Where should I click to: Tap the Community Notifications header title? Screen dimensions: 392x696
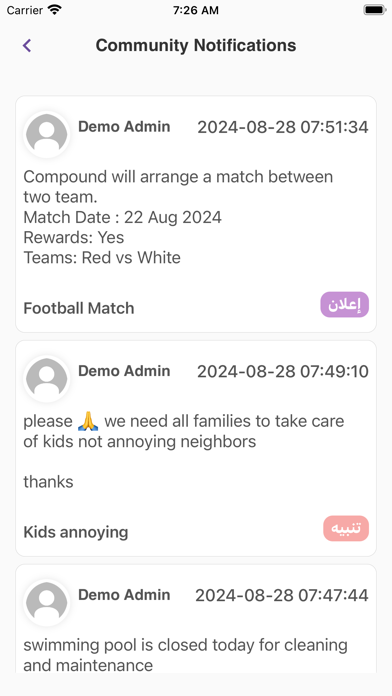point(196,45)
